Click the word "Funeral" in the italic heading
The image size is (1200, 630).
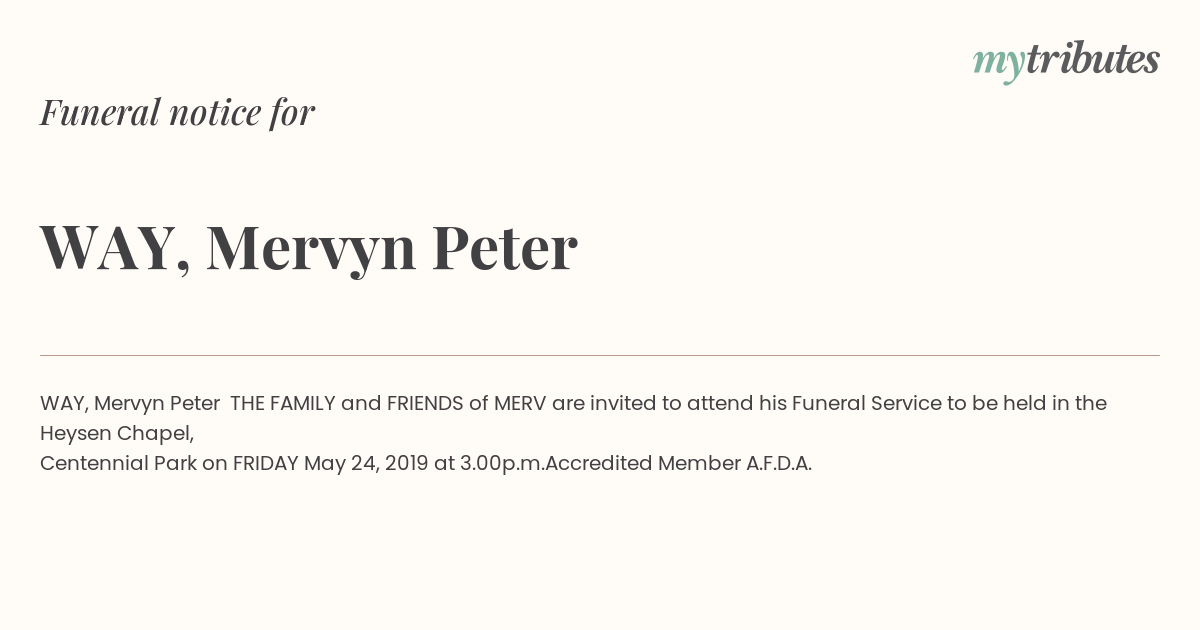[x=100, y=112]
